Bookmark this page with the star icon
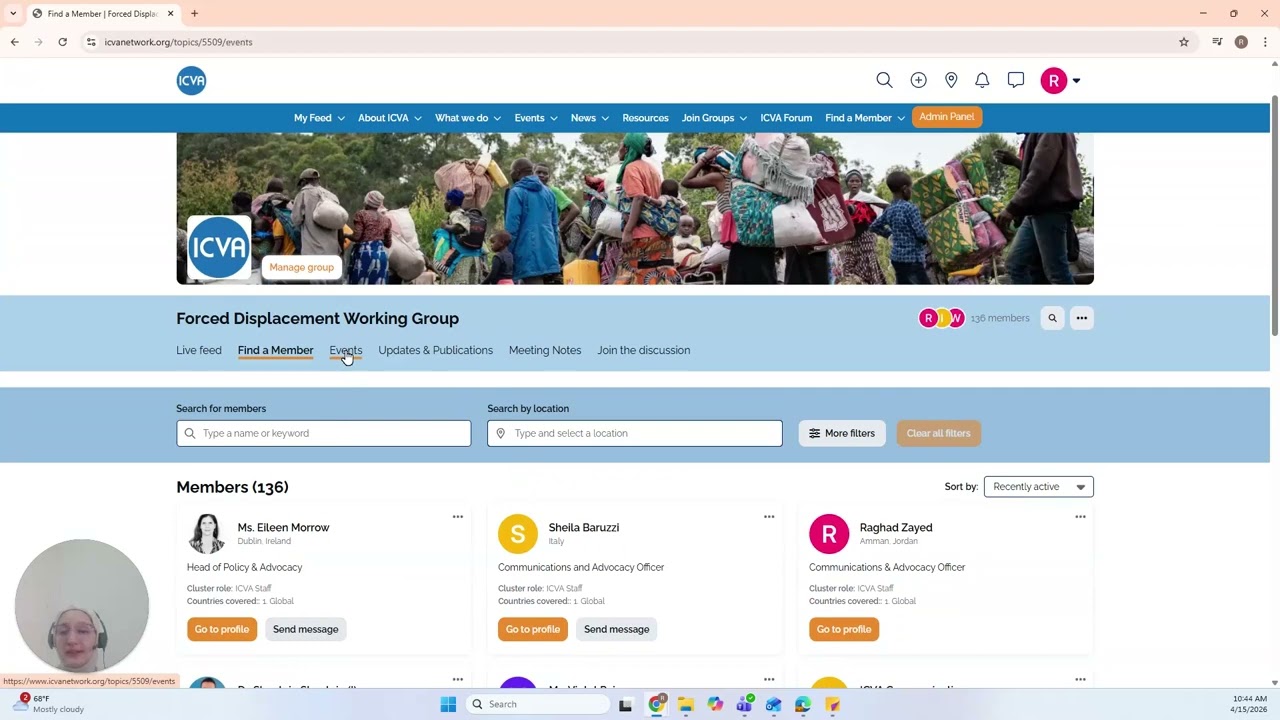The image size is (1280, 720). click(1184, 42)
